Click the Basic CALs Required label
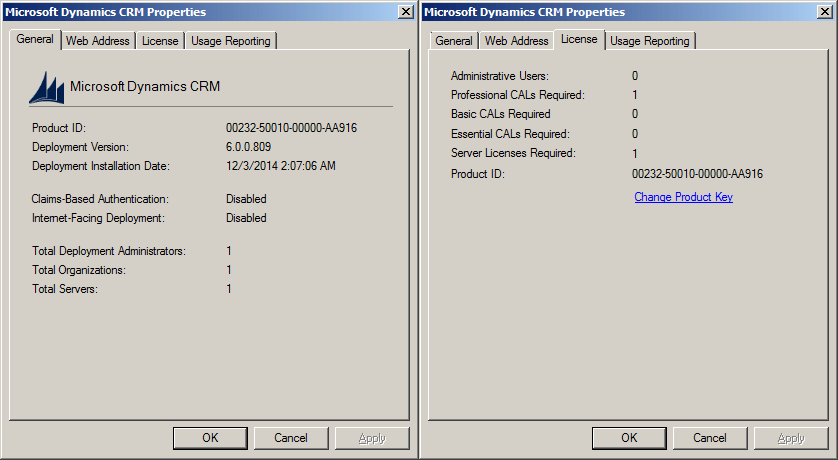Screen dimensions: 838x460 pos(501,114)
